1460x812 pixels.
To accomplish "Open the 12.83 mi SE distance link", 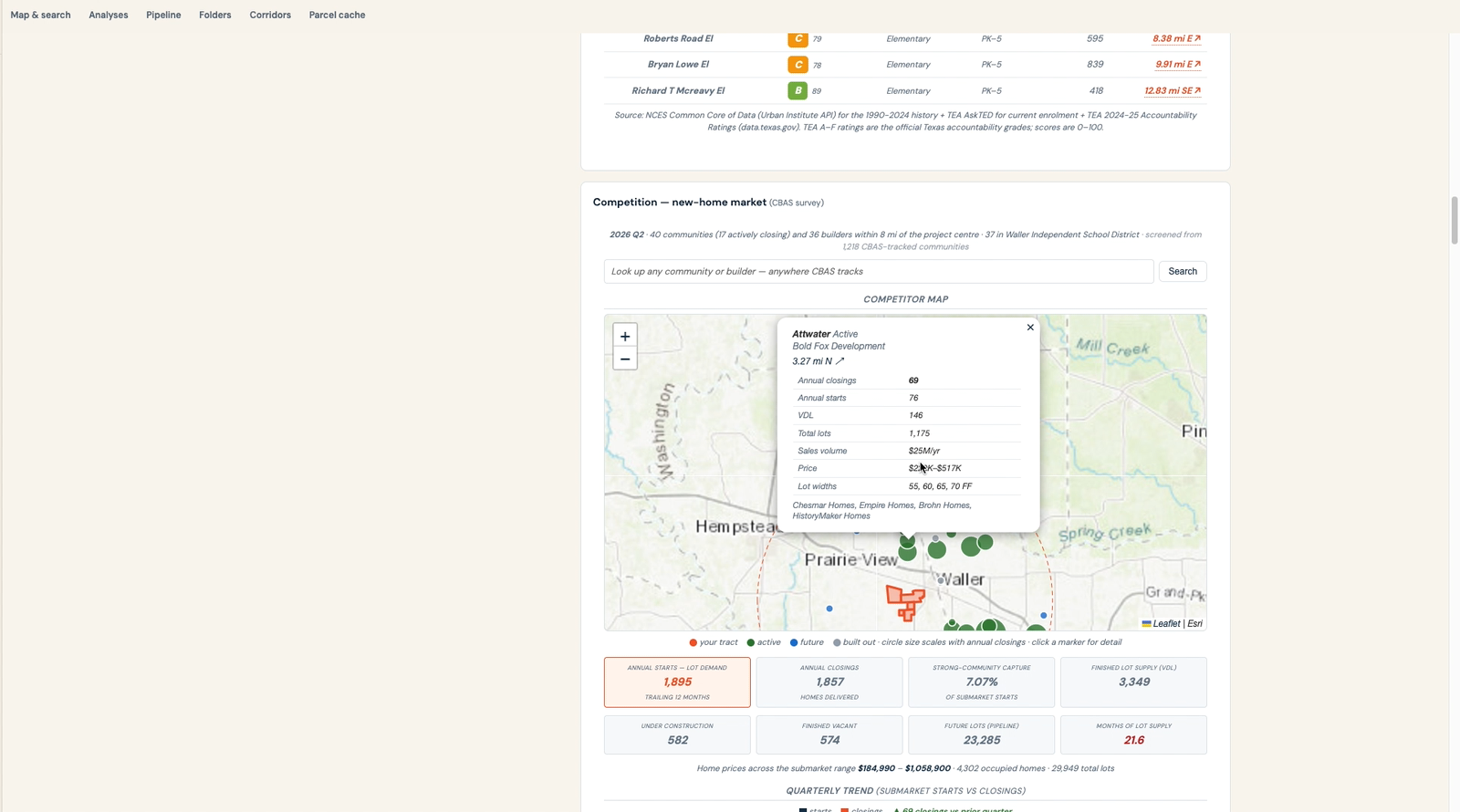I will [x=1173, y=90].
